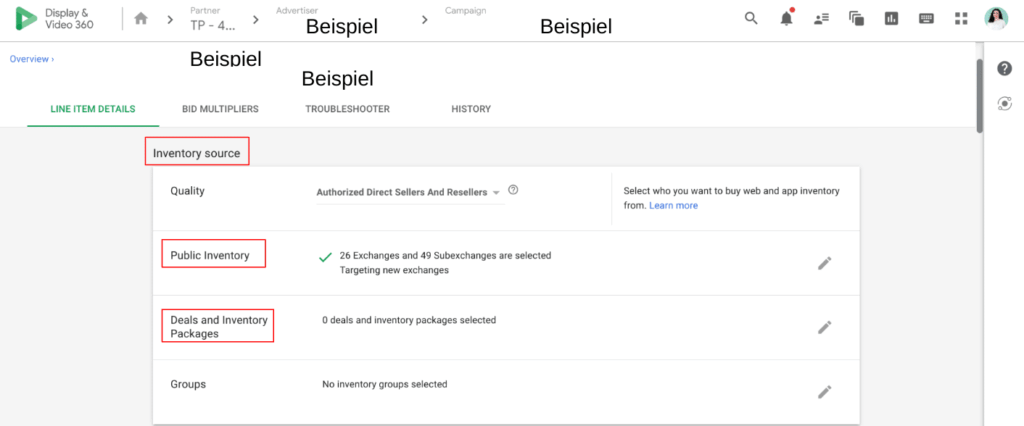Open the bar chart reports icon
This screenshot has height=426, width=1024.
tap(891, 18)
